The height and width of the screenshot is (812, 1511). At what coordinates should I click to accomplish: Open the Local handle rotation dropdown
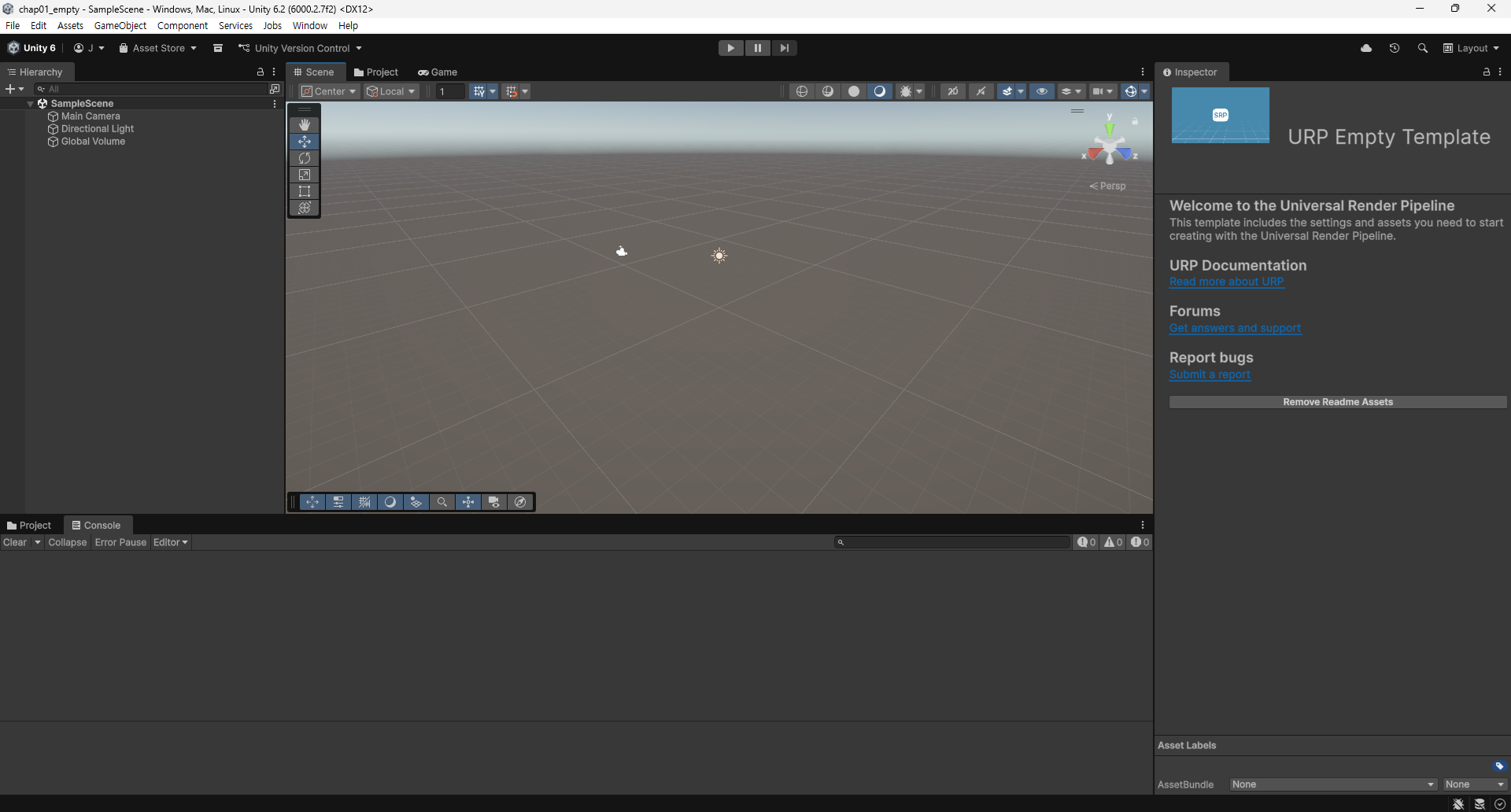[391, 91]
